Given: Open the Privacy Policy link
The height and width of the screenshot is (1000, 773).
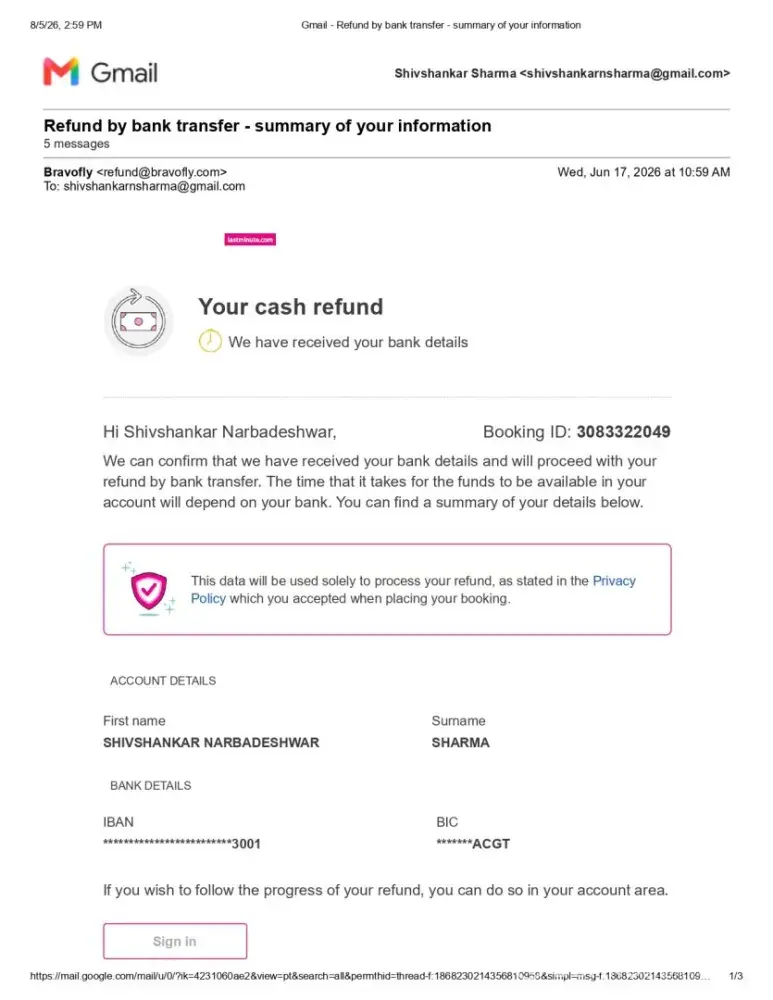Looking at the screenshot, I should coord(413,589).
